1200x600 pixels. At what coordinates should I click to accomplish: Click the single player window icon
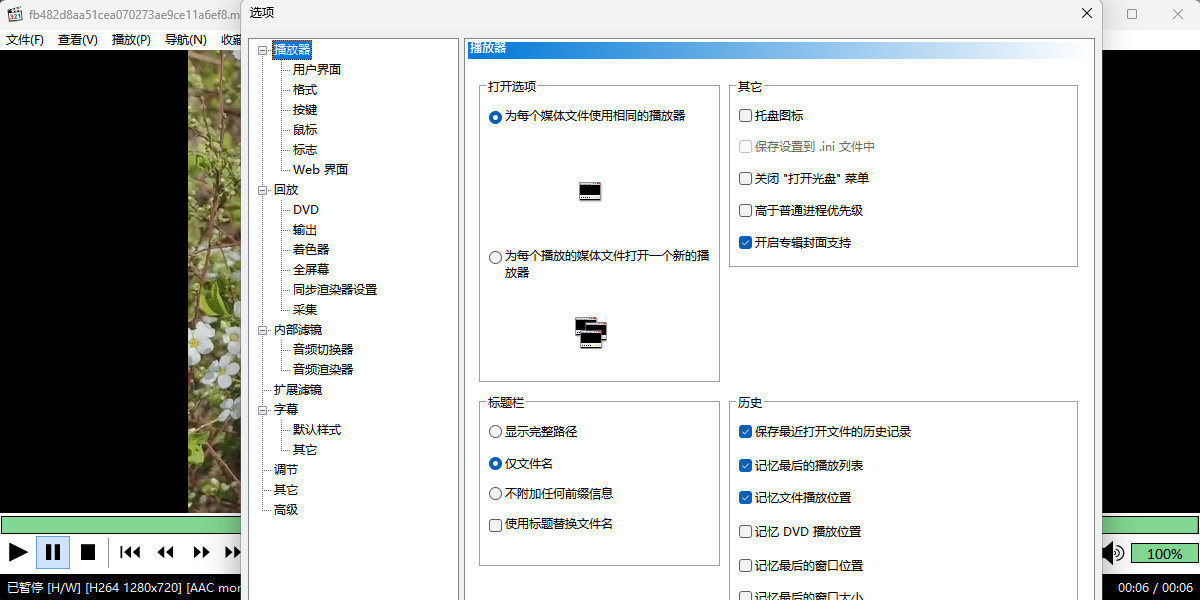click(590, 191)
